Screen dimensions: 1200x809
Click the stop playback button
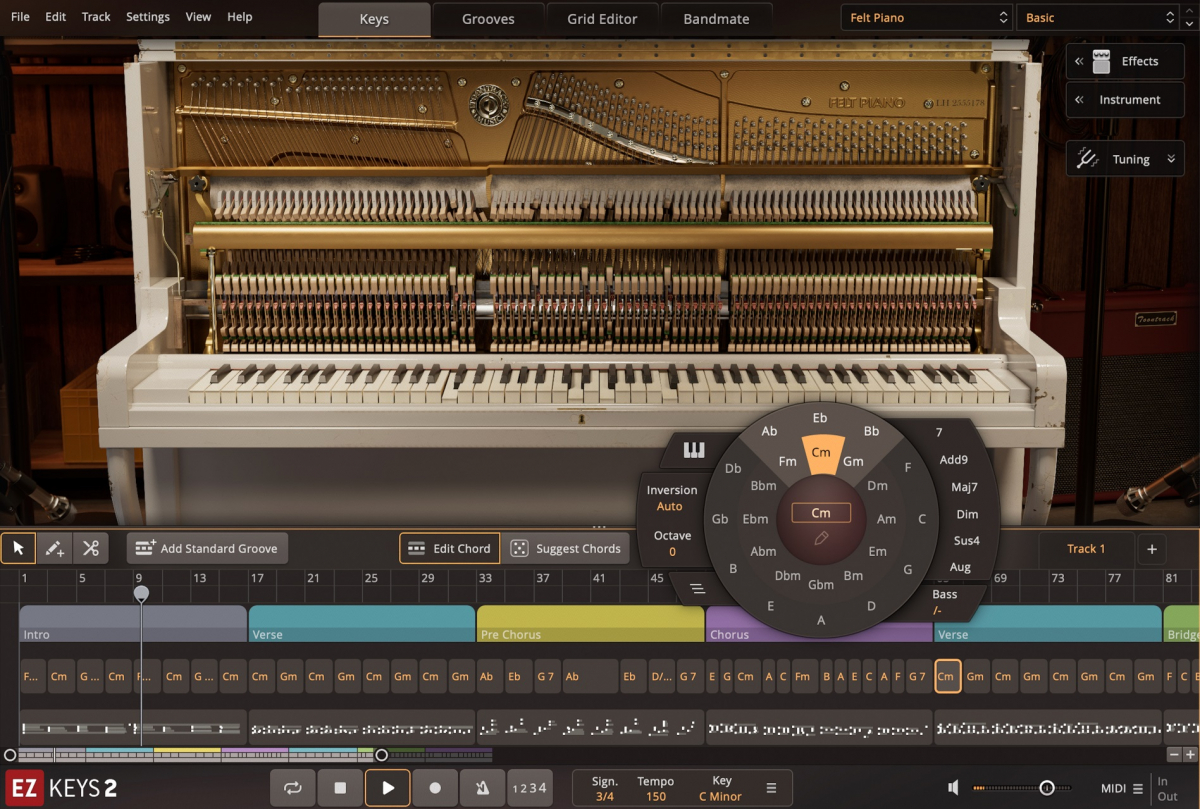pyautogui.click(x=340, y=788)
